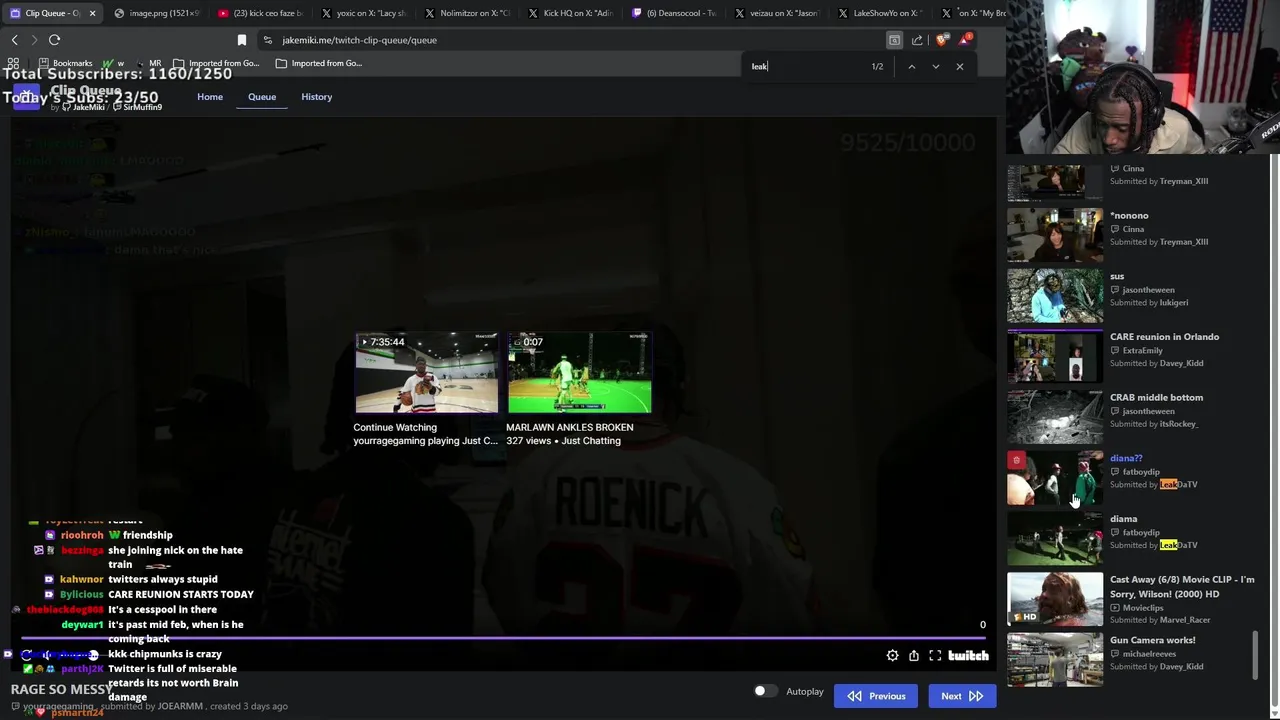The width and height of the screenshot is (1280, 720).
Task: Switch to the kick ceo faze YouTube tab
Action: click(261, 13)
